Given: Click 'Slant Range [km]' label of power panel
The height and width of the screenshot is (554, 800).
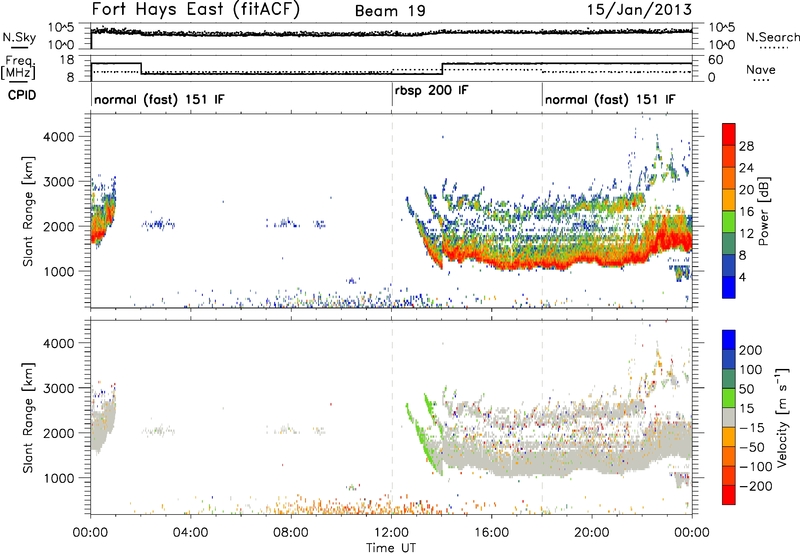Looking at the screenshot, I should pos(28,211).
